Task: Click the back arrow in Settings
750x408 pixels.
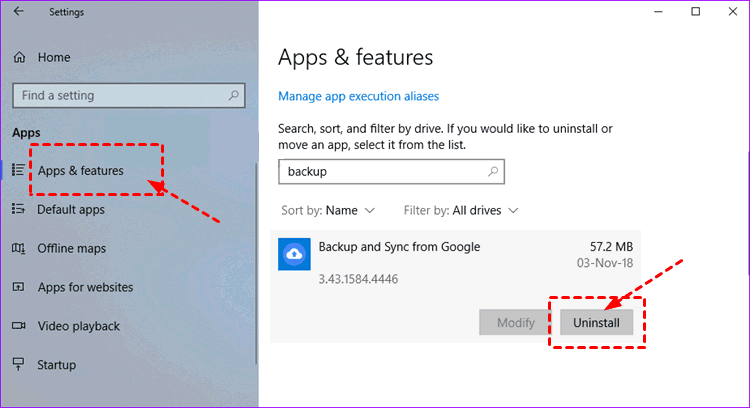Action: click(x=20, y=12)
